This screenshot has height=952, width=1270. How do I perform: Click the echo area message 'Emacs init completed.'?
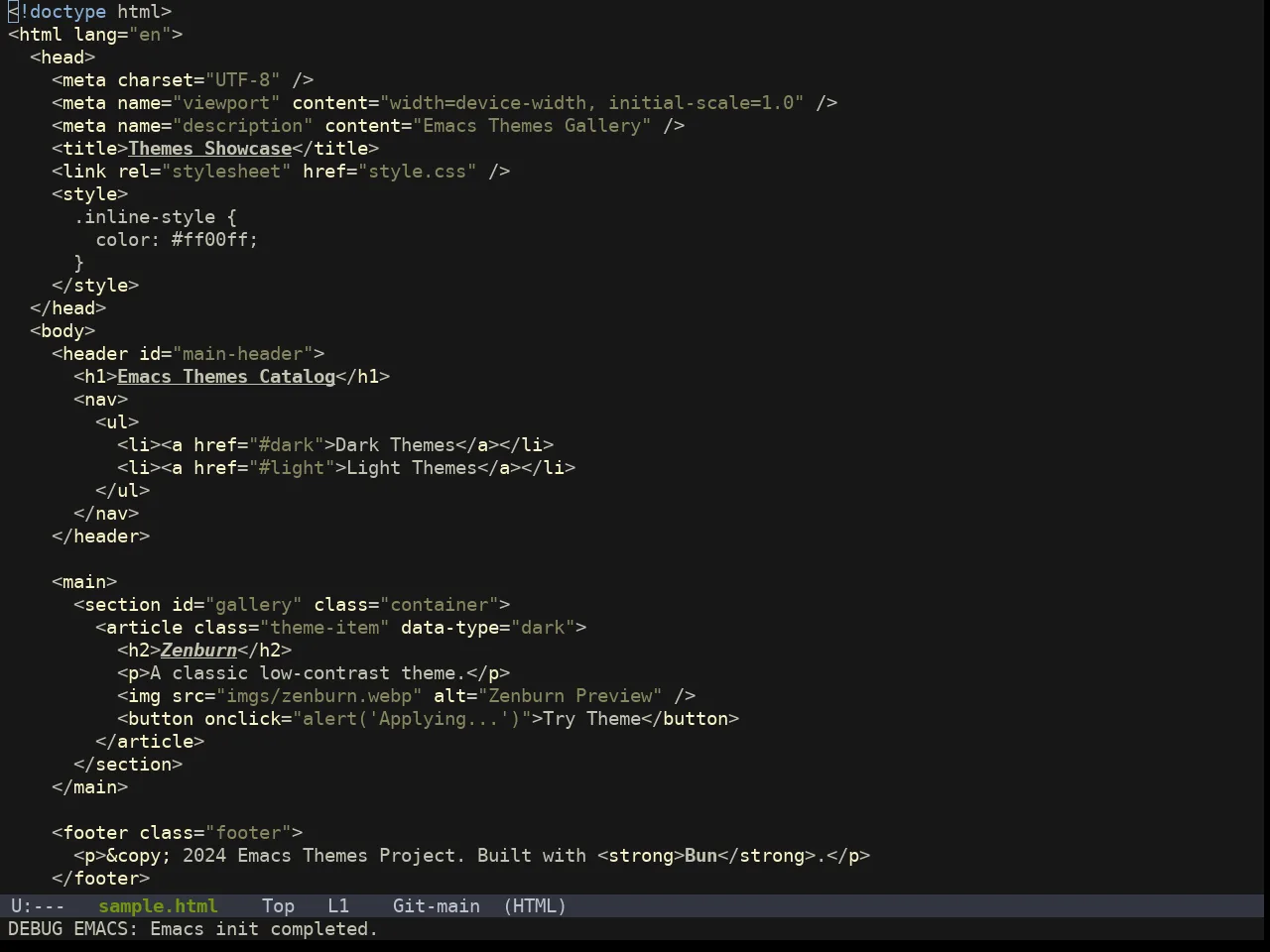coord(264,929)
